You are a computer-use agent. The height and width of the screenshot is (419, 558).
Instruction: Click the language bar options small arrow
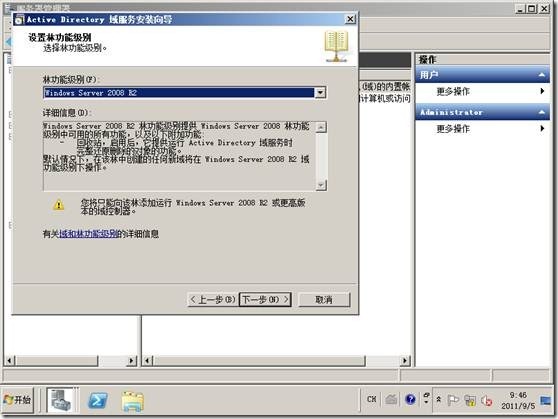point(426,402)
